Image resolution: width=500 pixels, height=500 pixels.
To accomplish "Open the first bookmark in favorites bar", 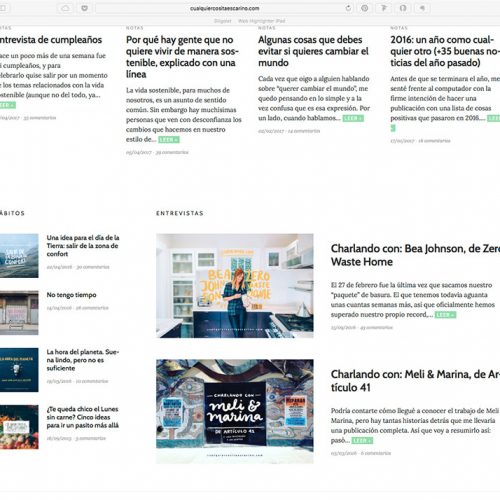I will point(222,21).
